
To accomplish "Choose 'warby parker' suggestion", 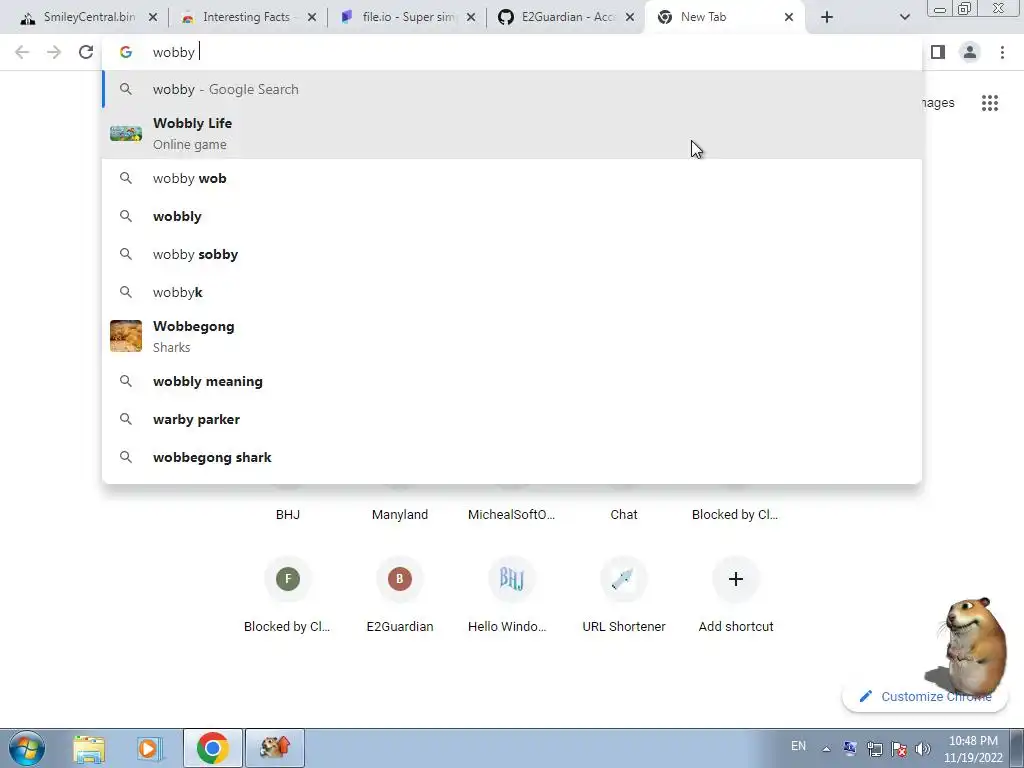I will click(x=512, y=419).
